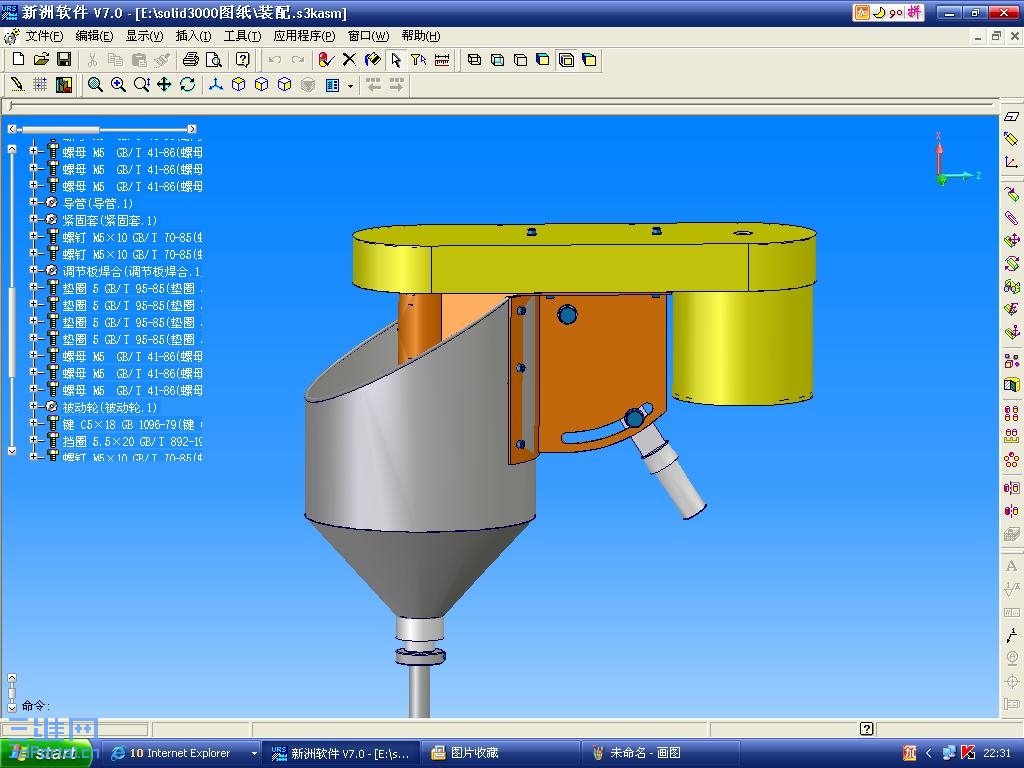Toggle the last yellow shaded cube mode
Viewport: 1024px width, 768px height.
(589, 60)
